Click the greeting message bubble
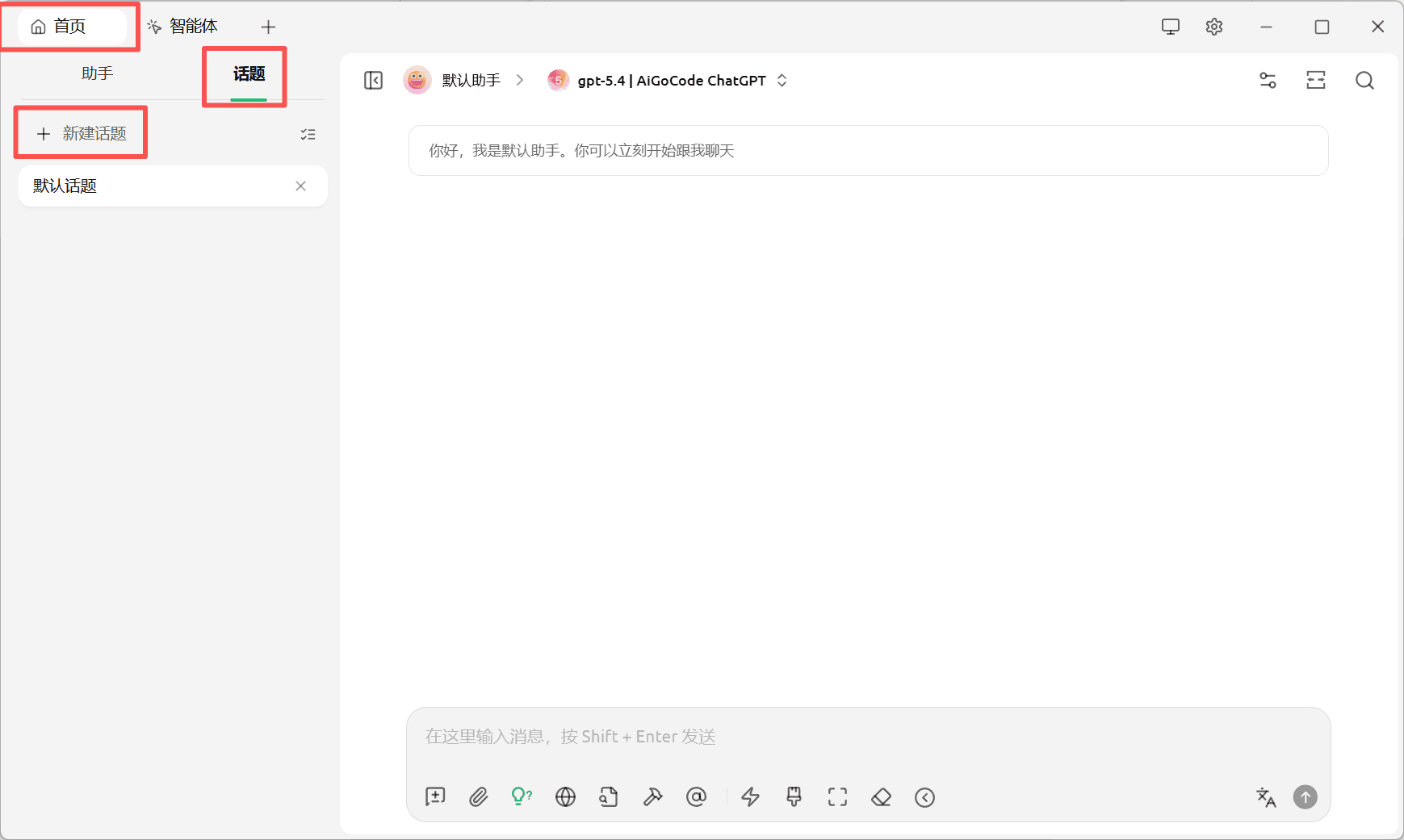Viewport: 1404px width, 840px height. (868, 151)
